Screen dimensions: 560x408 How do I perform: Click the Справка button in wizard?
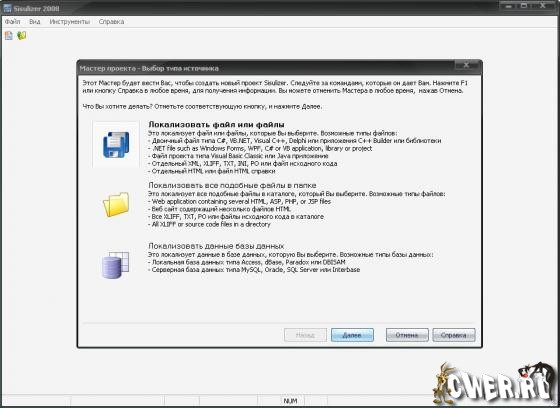[x=454, y=335]
